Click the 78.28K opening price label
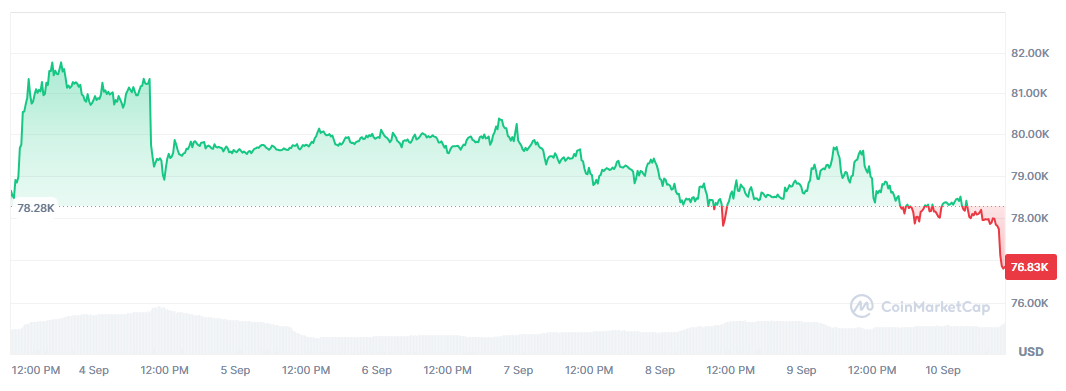Image resolution: width=1066 pixels, height=391 pixels. pos(35,207)
